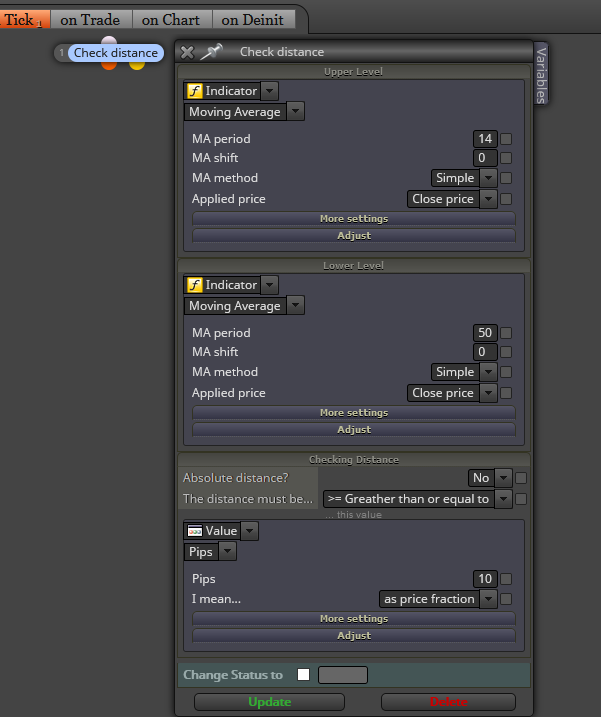The width and height of the screenshot is (601, 717).
Task: Open Upper Level Moving Average dropdown
Action: point(295,111)
